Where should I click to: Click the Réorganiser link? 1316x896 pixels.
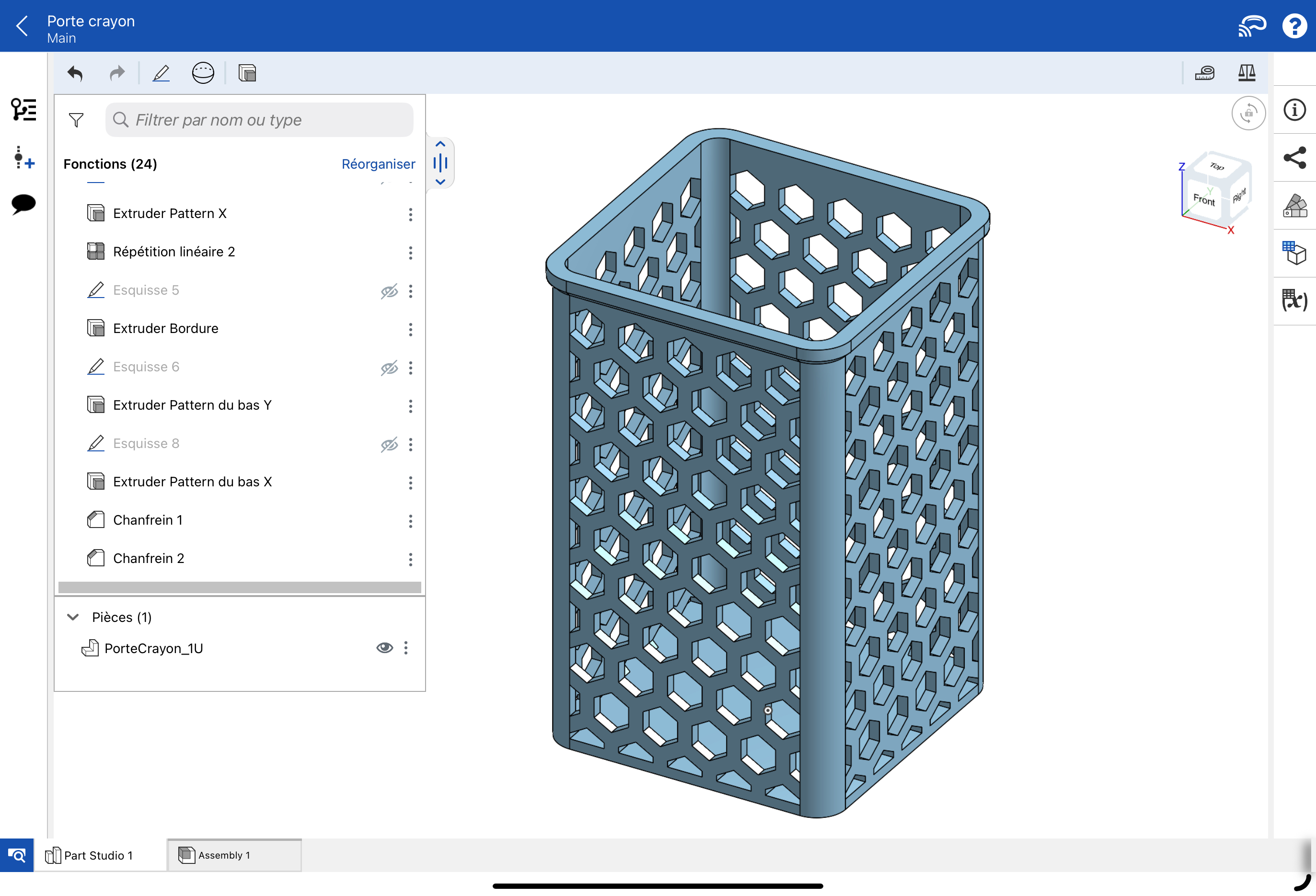[x=378, y=164]
